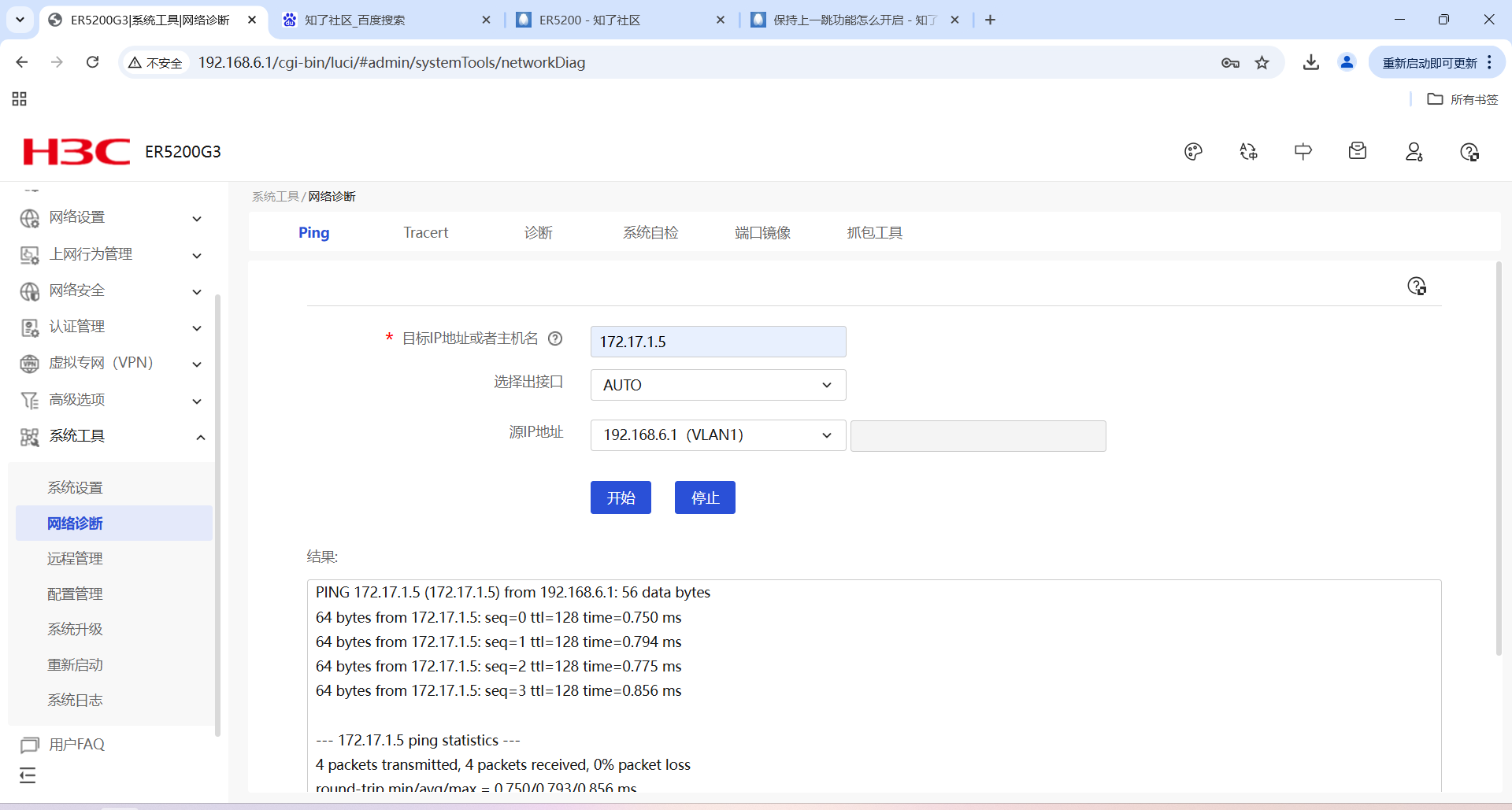Open the 源IP地址 VLAN1 dropdown

718,435
